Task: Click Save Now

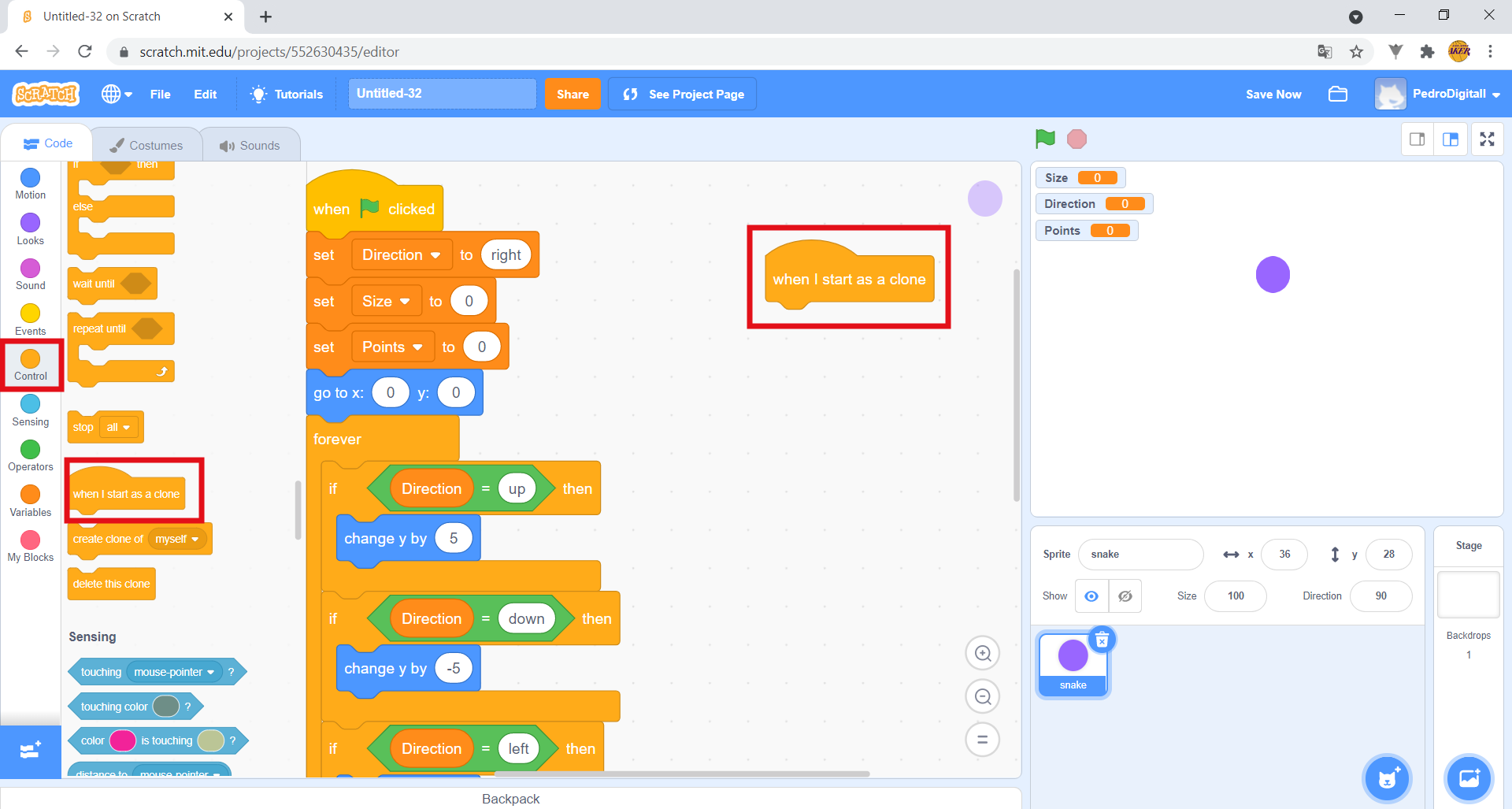Action: [x=1273, y=94]
